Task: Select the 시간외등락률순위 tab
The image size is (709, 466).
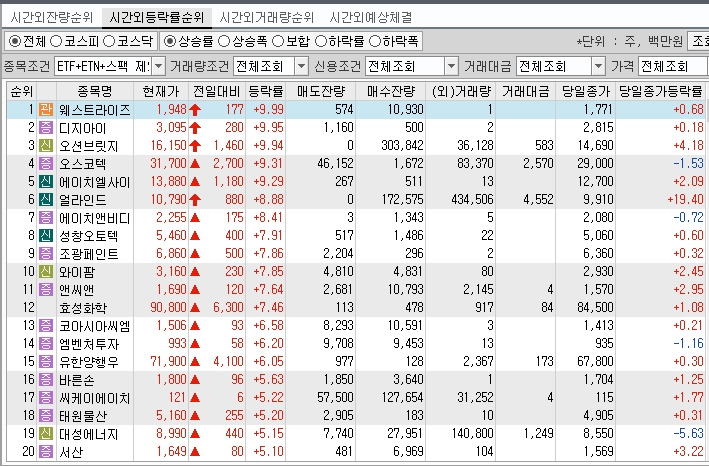Action: (x=157, y=18)
